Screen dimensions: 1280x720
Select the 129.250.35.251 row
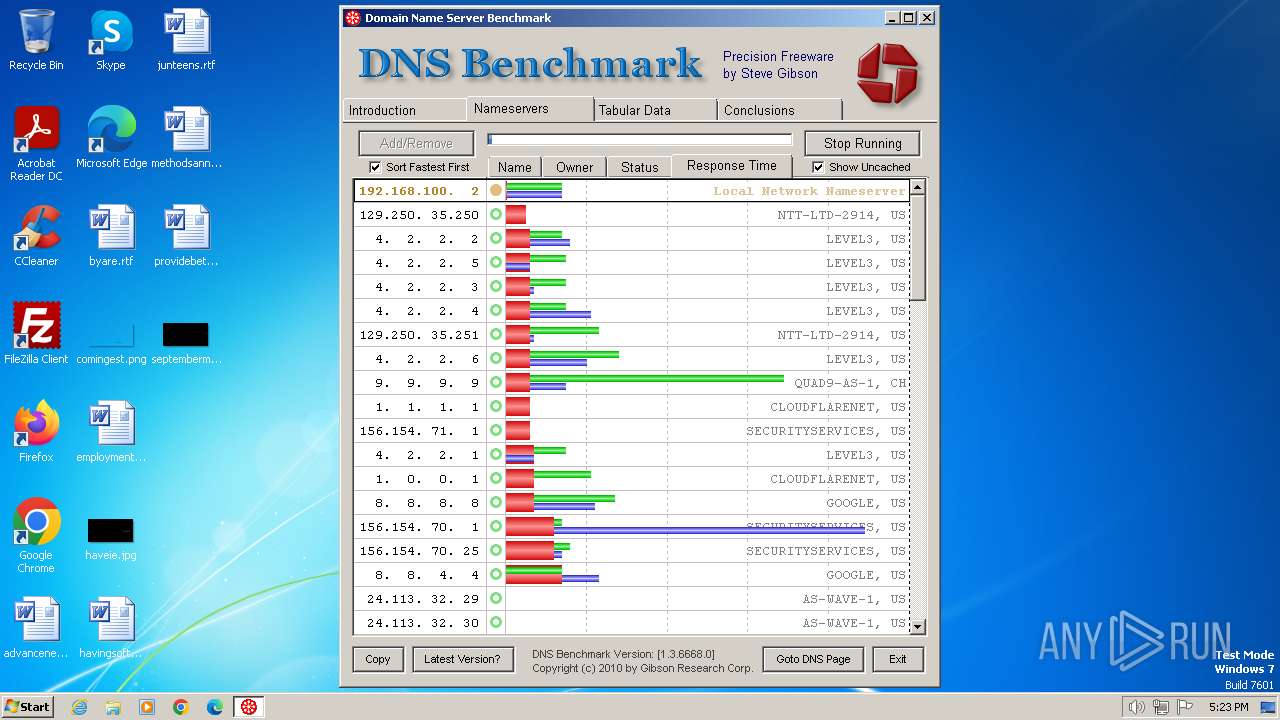631,335
